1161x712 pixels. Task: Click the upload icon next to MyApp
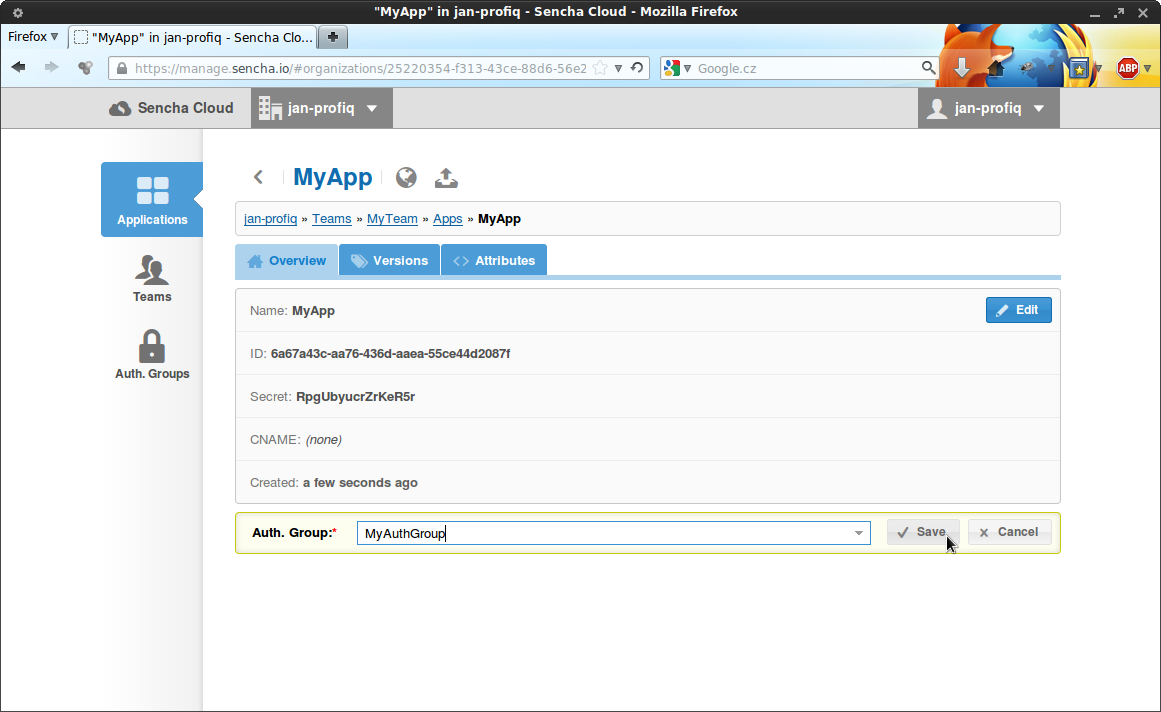pyautogui.click(x=446, y=177)
